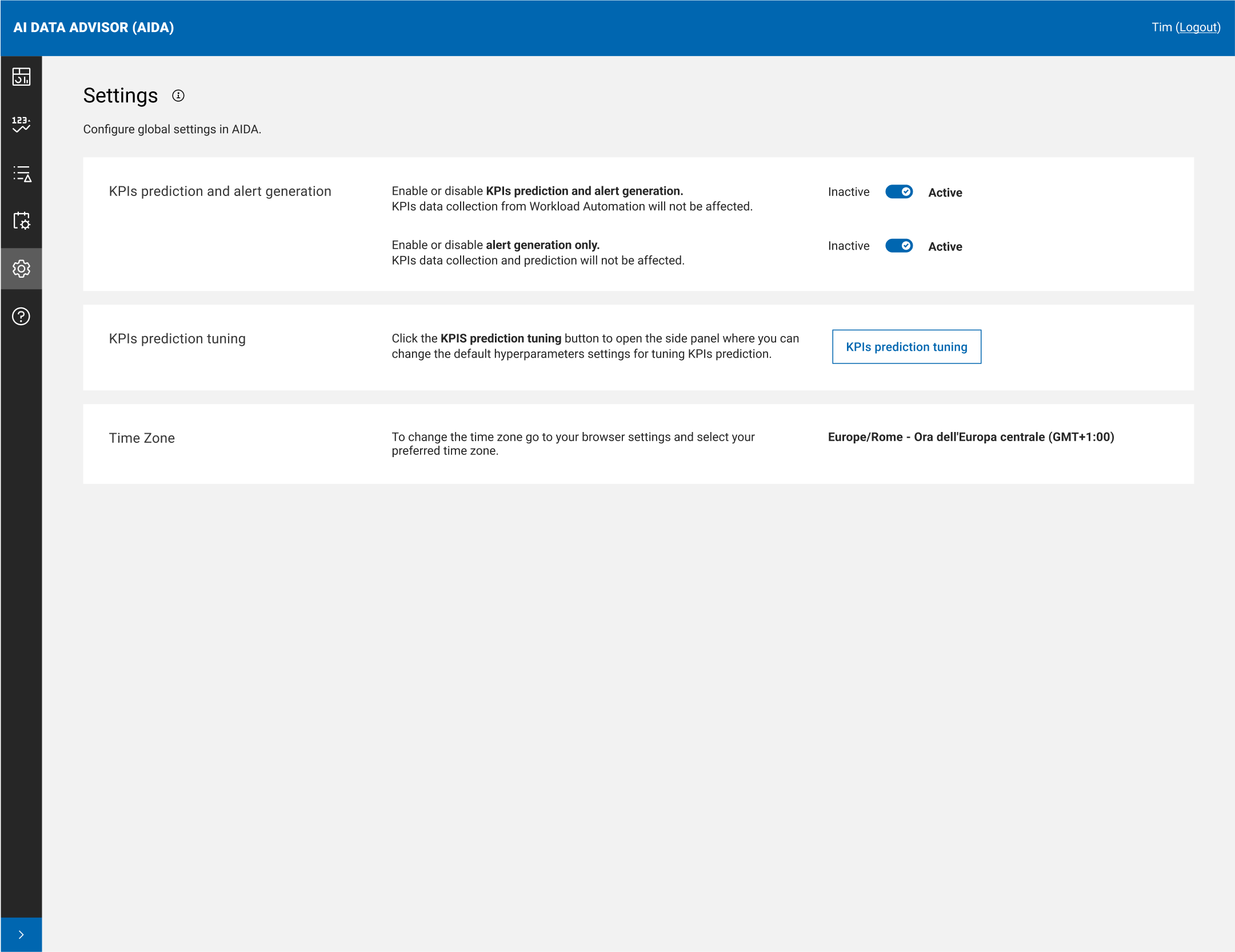
Task: Click the Europe/Rome time zone value
Action: (x=970, y=437)
